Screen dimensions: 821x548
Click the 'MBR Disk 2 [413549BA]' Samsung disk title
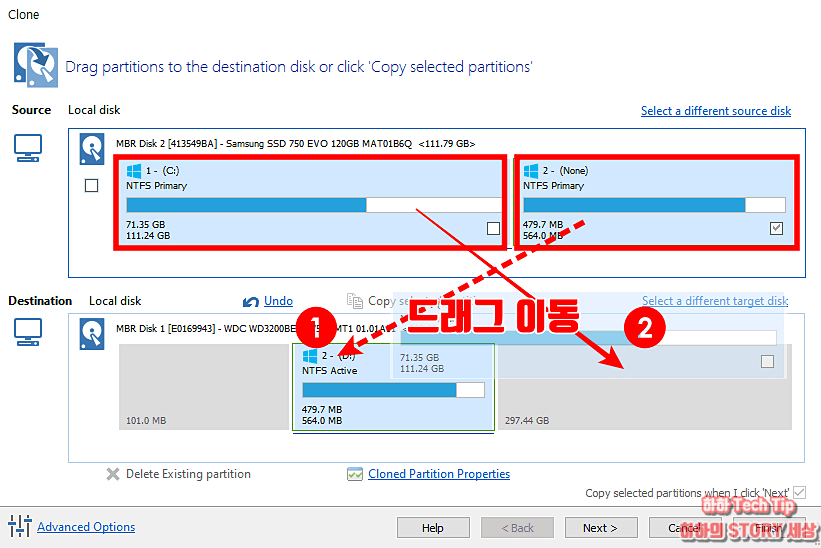(x=295, y=143)
